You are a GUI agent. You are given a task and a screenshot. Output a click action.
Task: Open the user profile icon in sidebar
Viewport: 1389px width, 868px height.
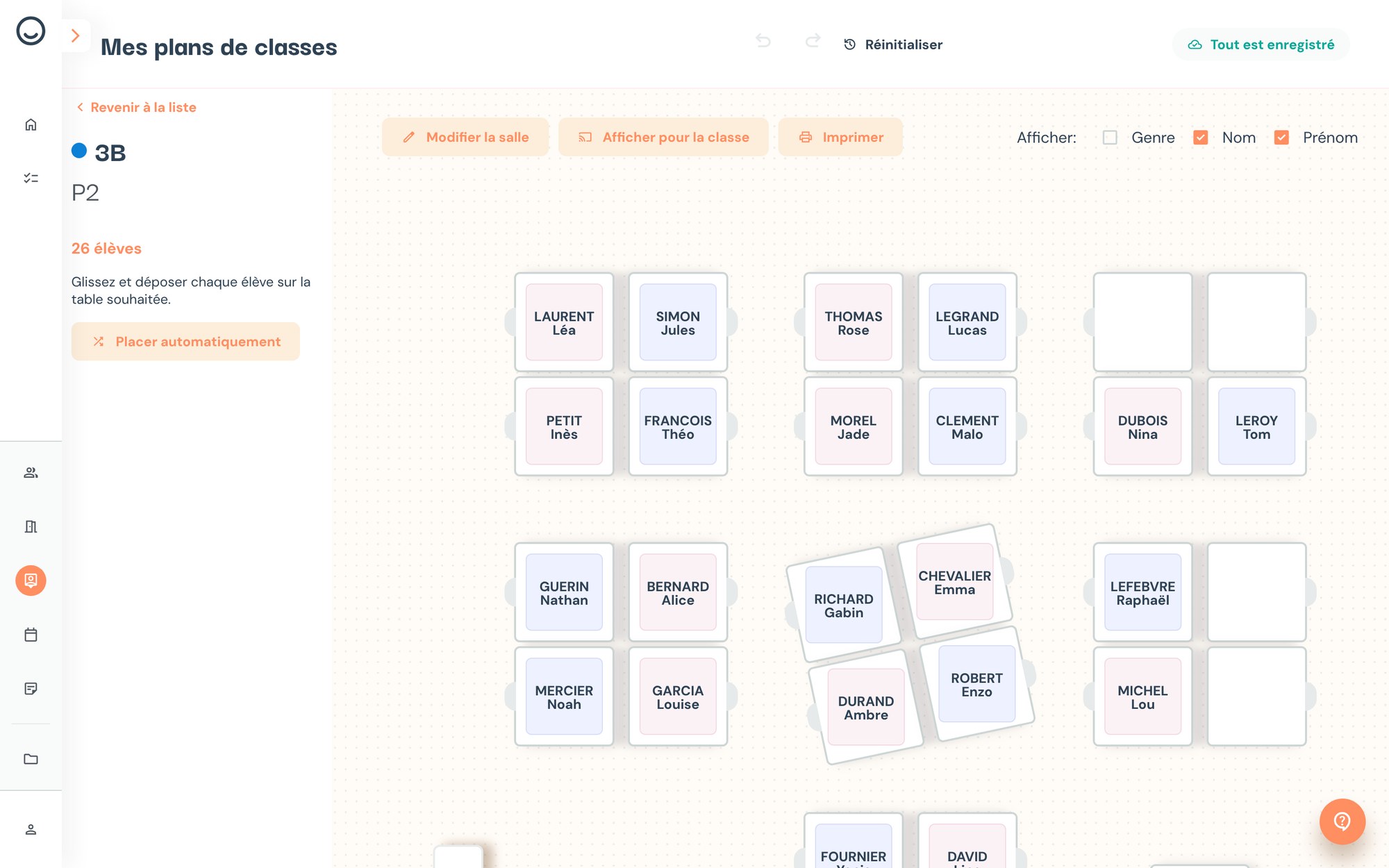tap(31, 830)
